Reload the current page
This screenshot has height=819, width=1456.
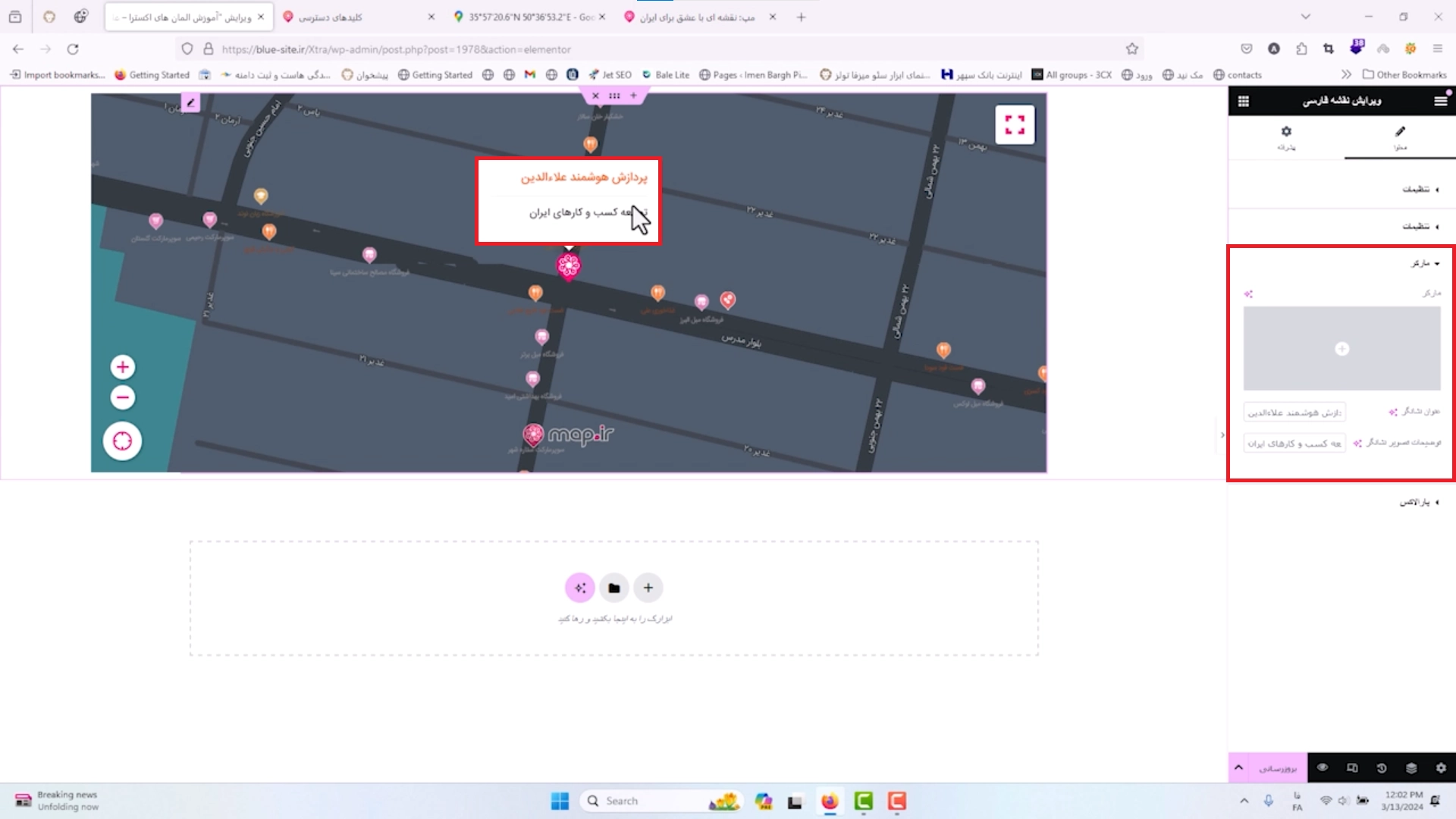tap(73, 49)
